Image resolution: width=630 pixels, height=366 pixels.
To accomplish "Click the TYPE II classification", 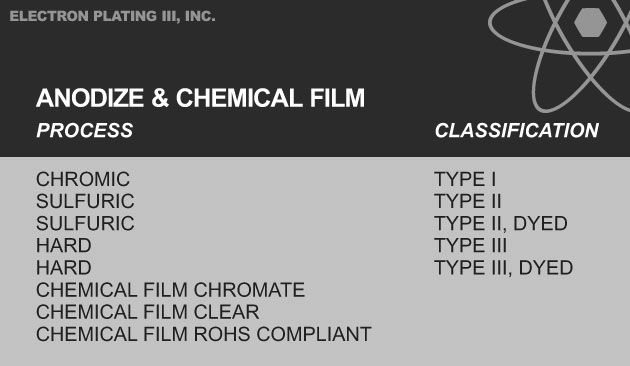I will pyautogui.click(x=468, y=201).
